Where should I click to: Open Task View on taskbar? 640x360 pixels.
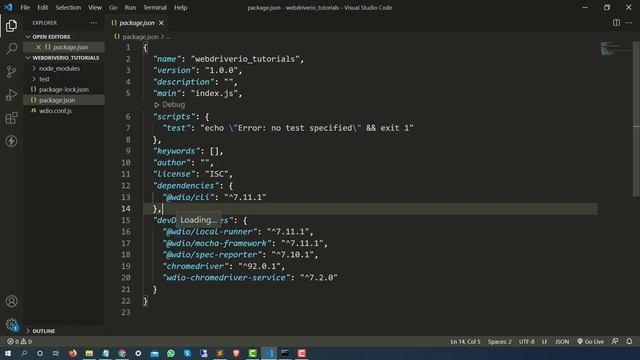pos(56,353)
